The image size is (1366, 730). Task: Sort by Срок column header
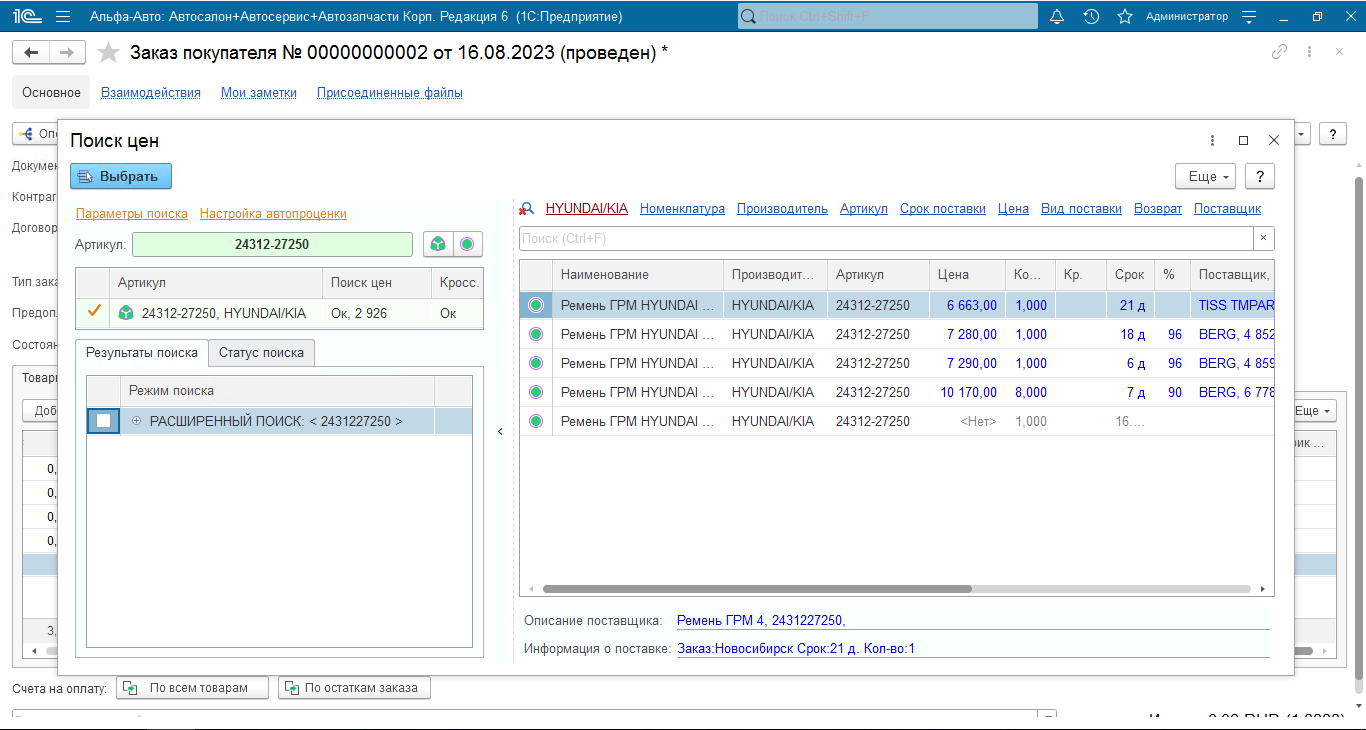click(x=1130, y=274)
